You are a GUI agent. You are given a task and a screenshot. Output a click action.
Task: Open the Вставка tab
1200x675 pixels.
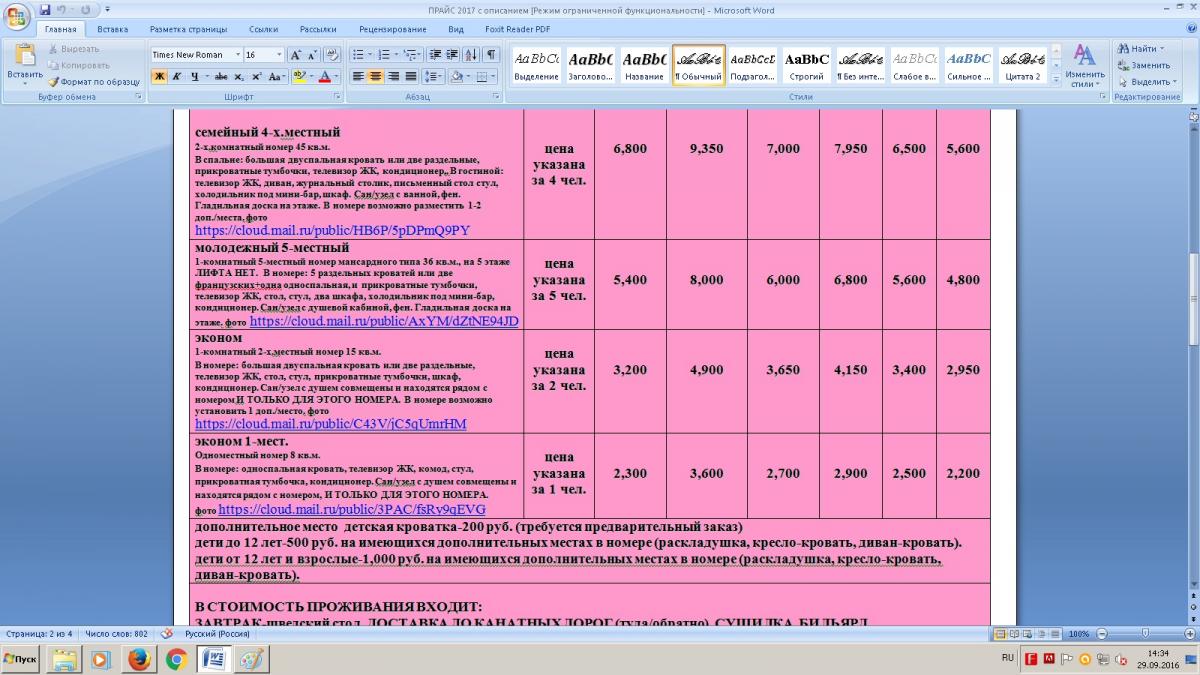(112, 30)
